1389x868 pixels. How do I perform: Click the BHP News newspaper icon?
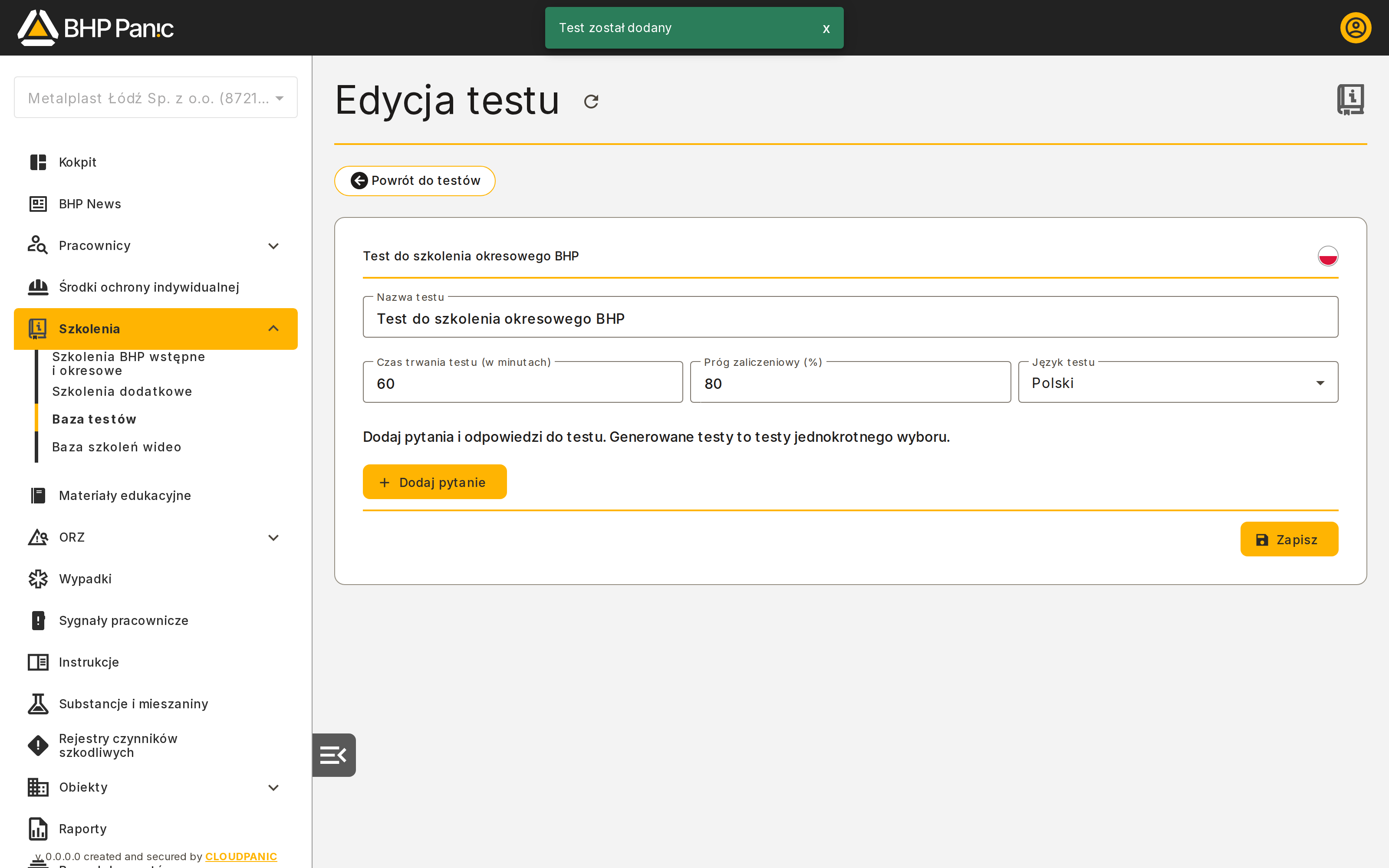(38, 204)
